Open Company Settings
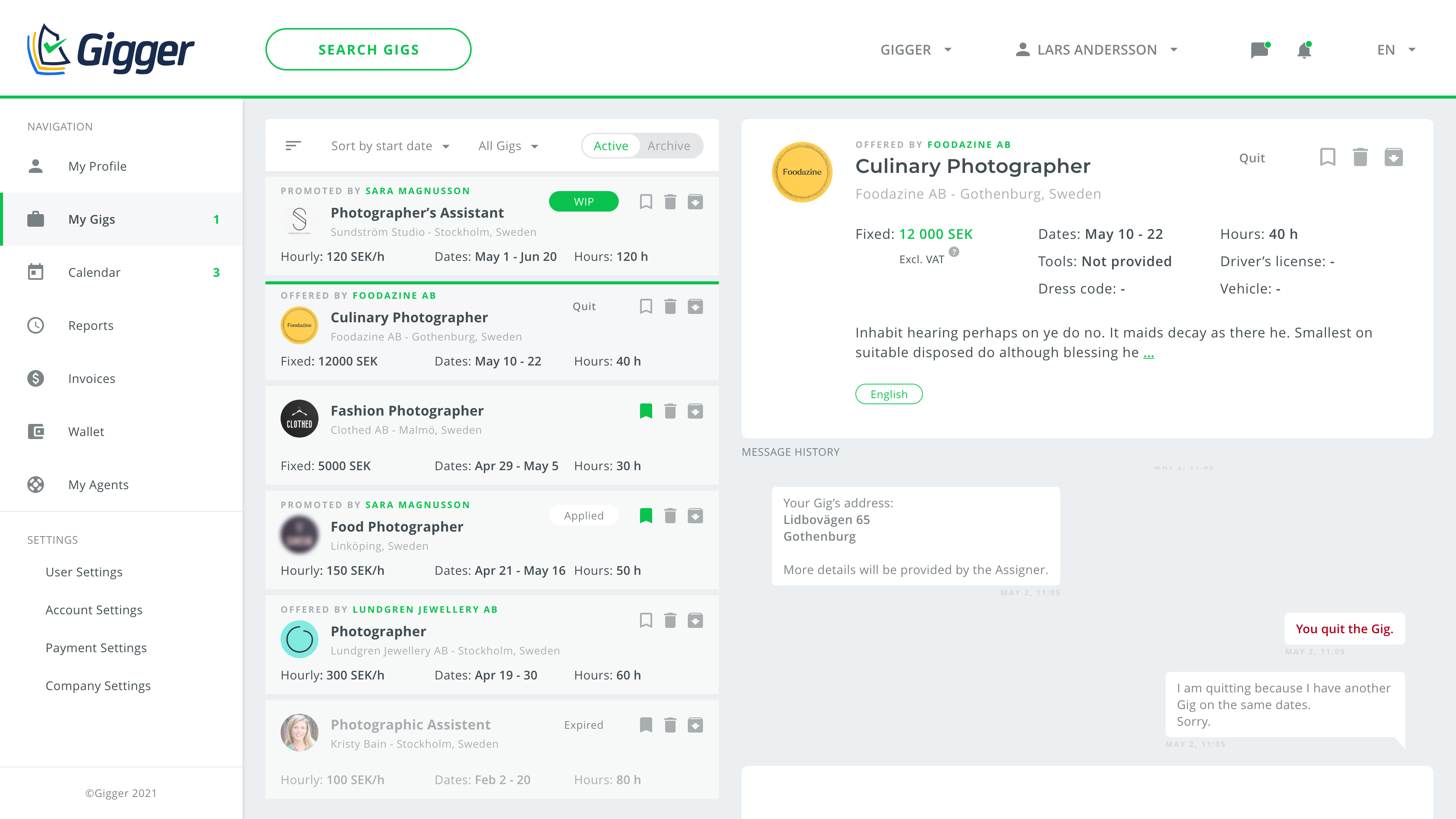This screenshot has height=819, width=1456. pyautogui.click(x=98, y=686)
